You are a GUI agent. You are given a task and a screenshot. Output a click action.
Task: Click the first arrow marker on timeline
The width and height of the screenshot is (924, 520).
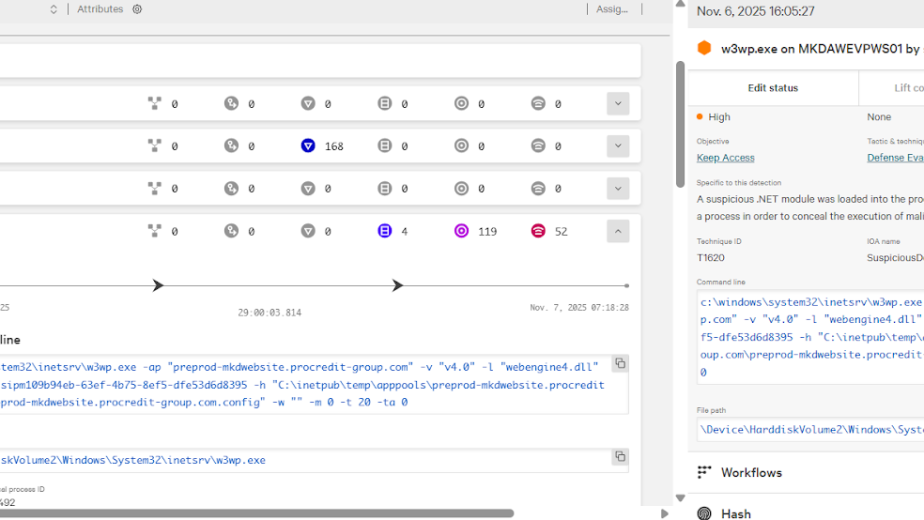coord(158,286)
